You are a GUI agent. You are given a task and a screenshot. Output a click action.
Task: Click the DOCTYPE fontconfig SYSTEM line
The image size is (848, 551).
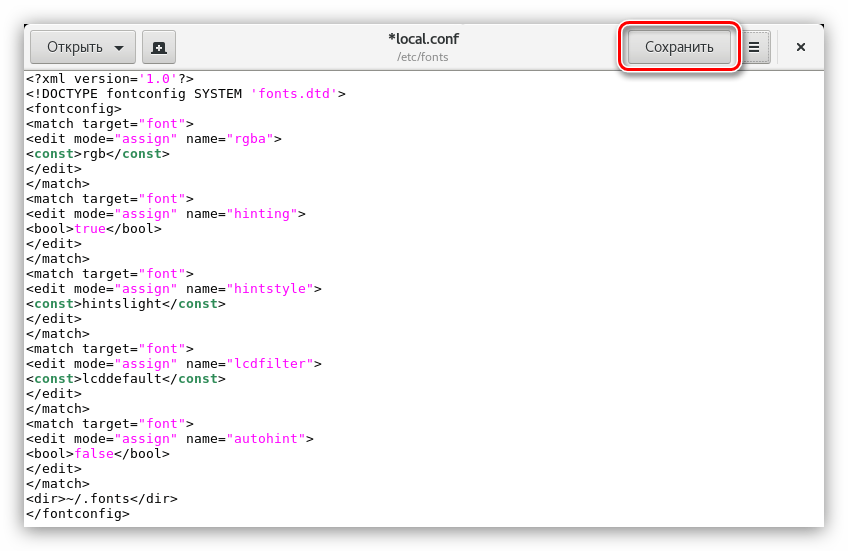click(x=186, y=94)
